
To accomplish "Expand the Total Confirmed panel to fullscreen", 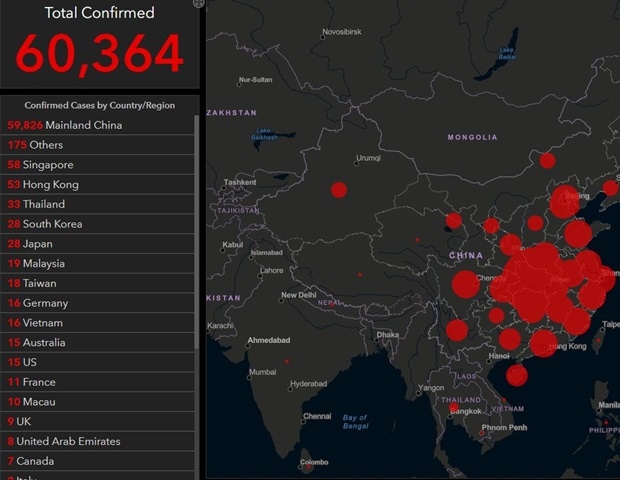I will coord(198,4).
